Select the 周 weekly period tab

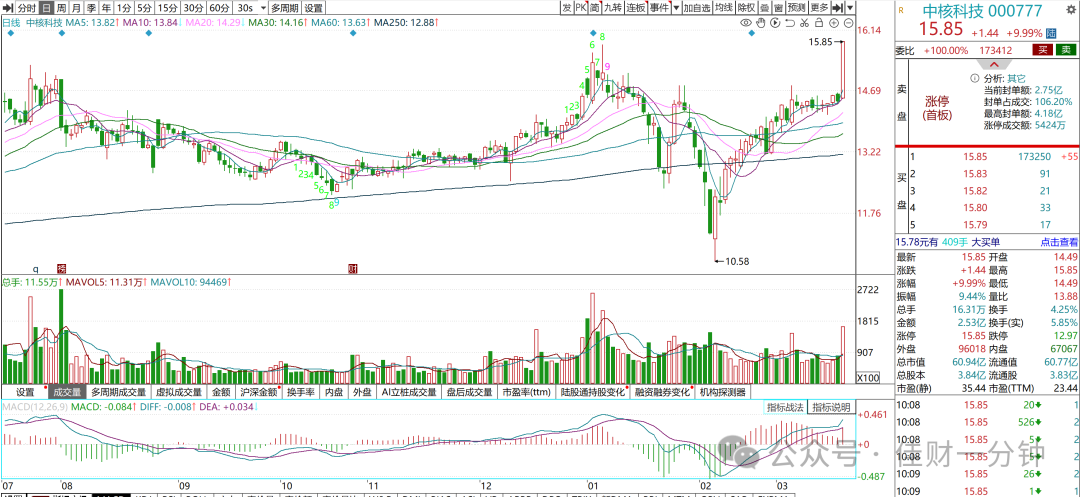click(x=61, y=8)
